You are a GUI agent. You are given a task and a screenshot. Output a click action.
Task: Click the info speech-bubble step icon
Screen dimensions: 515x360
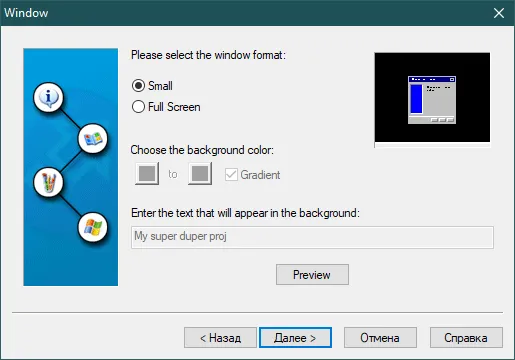pyautogui.click(x=48, y=97)
